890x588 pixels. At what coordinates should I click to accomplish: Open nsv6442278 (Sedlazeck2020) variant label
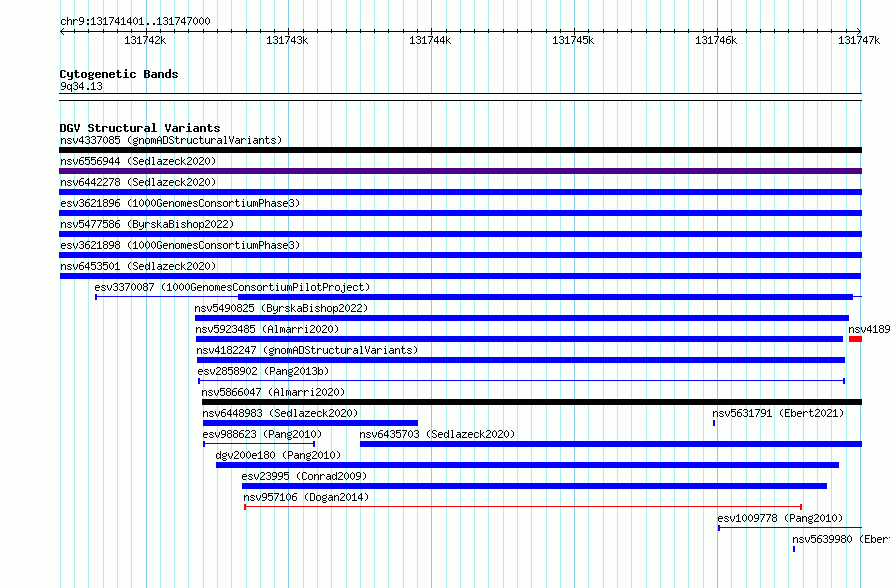point(138,182)
